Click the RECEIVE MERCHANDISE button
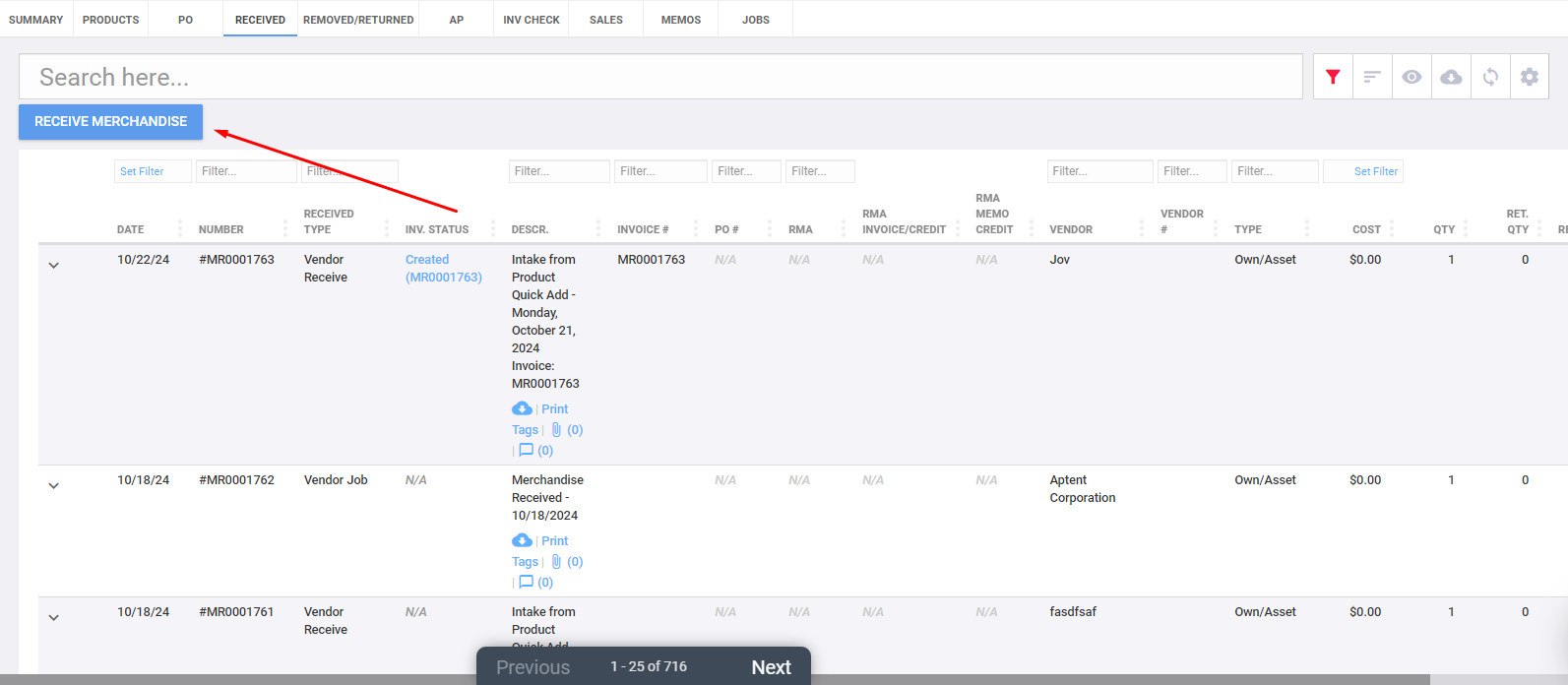Screen dimensions: 1568x685 pyautogui.click(x=110, y=121)
